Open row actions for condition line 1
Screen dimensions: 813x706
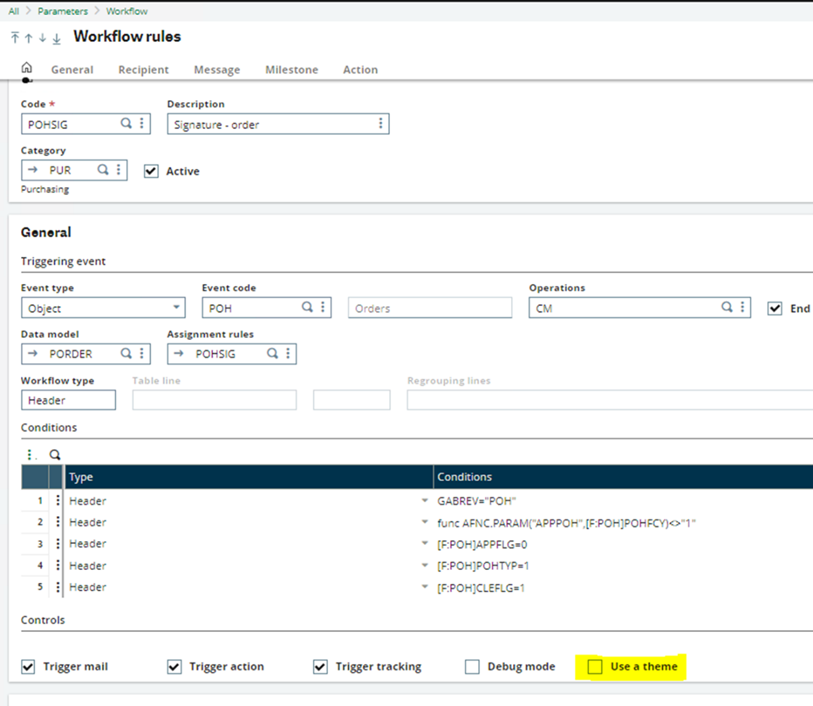57,501
